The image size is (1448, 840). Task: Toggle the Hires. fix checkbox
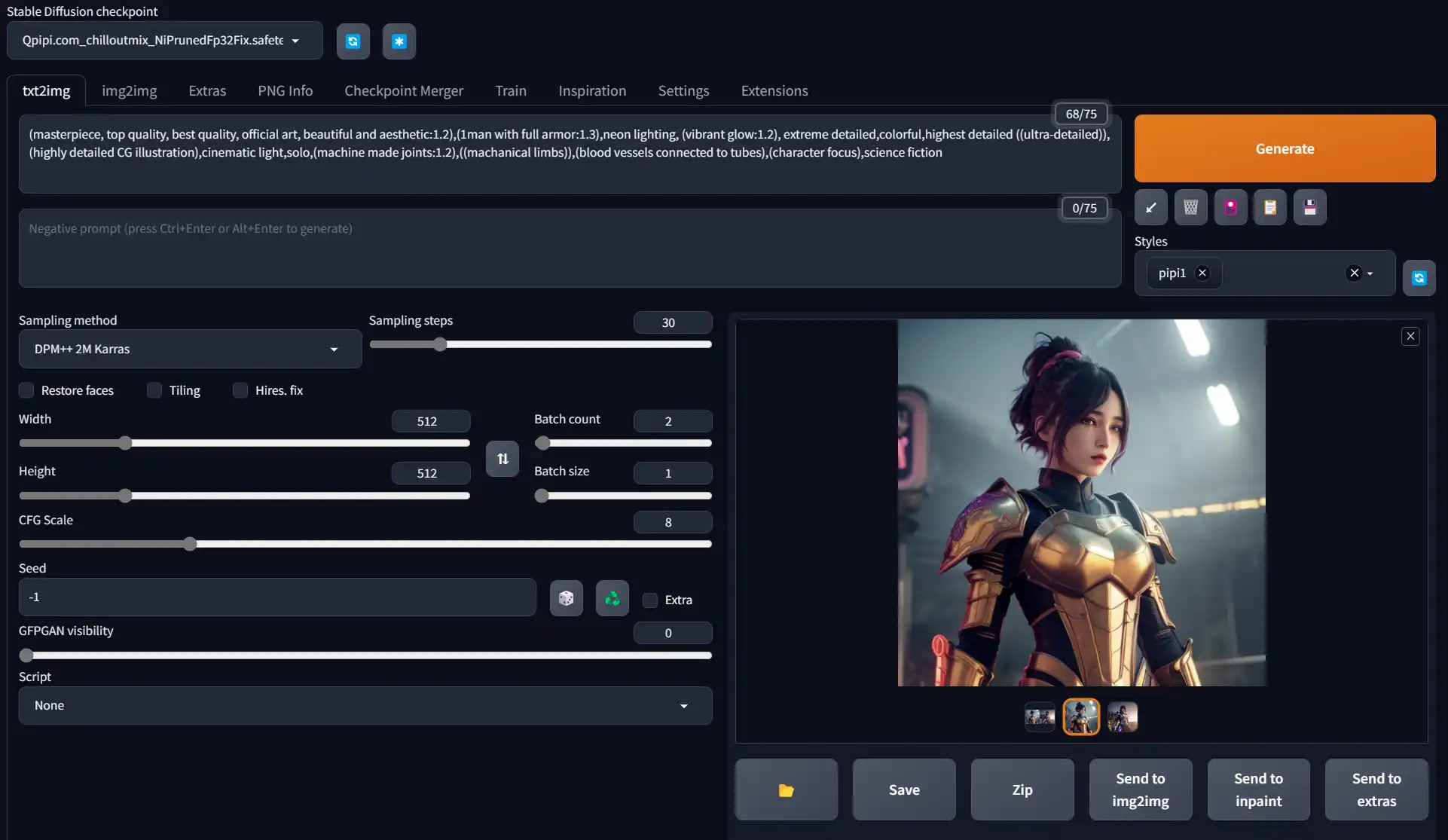(240, 391)
